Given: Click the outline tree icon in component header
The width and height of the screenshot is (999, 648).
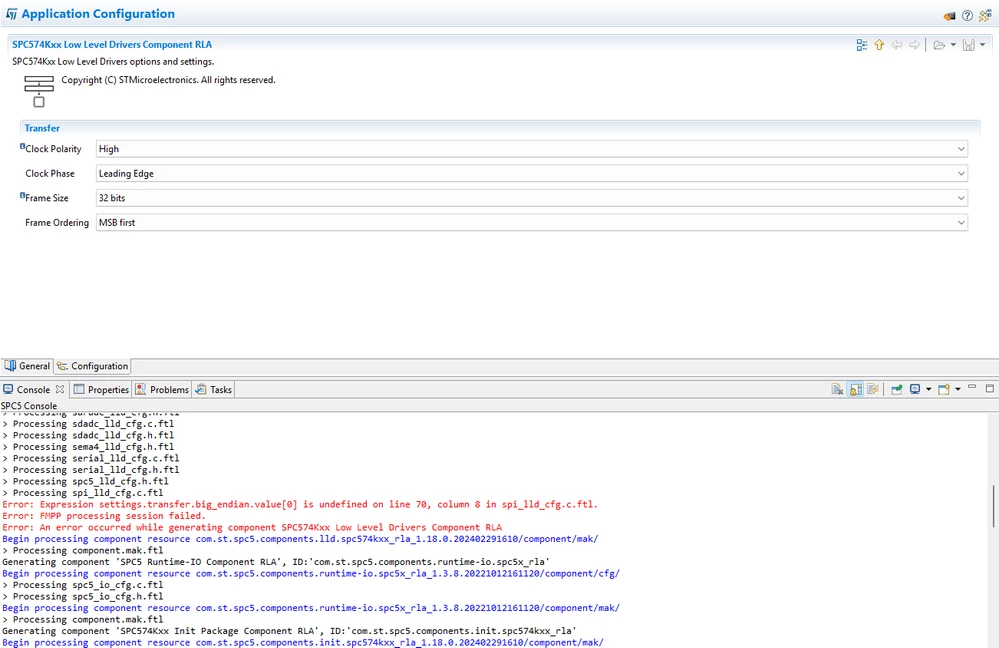Looking at the screenshot, I should click(861, 45).
